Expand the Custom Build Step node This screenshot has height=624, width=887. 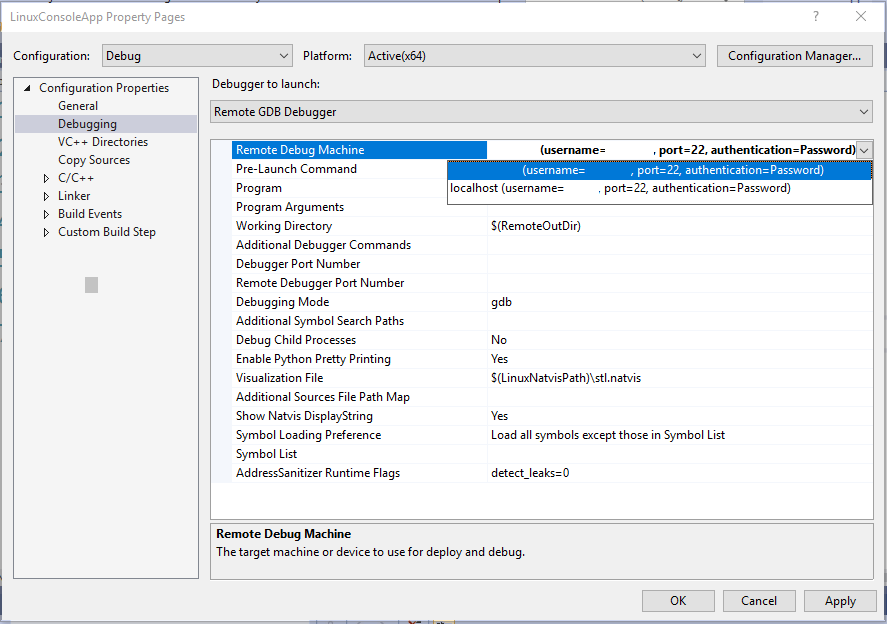point(45,231)
